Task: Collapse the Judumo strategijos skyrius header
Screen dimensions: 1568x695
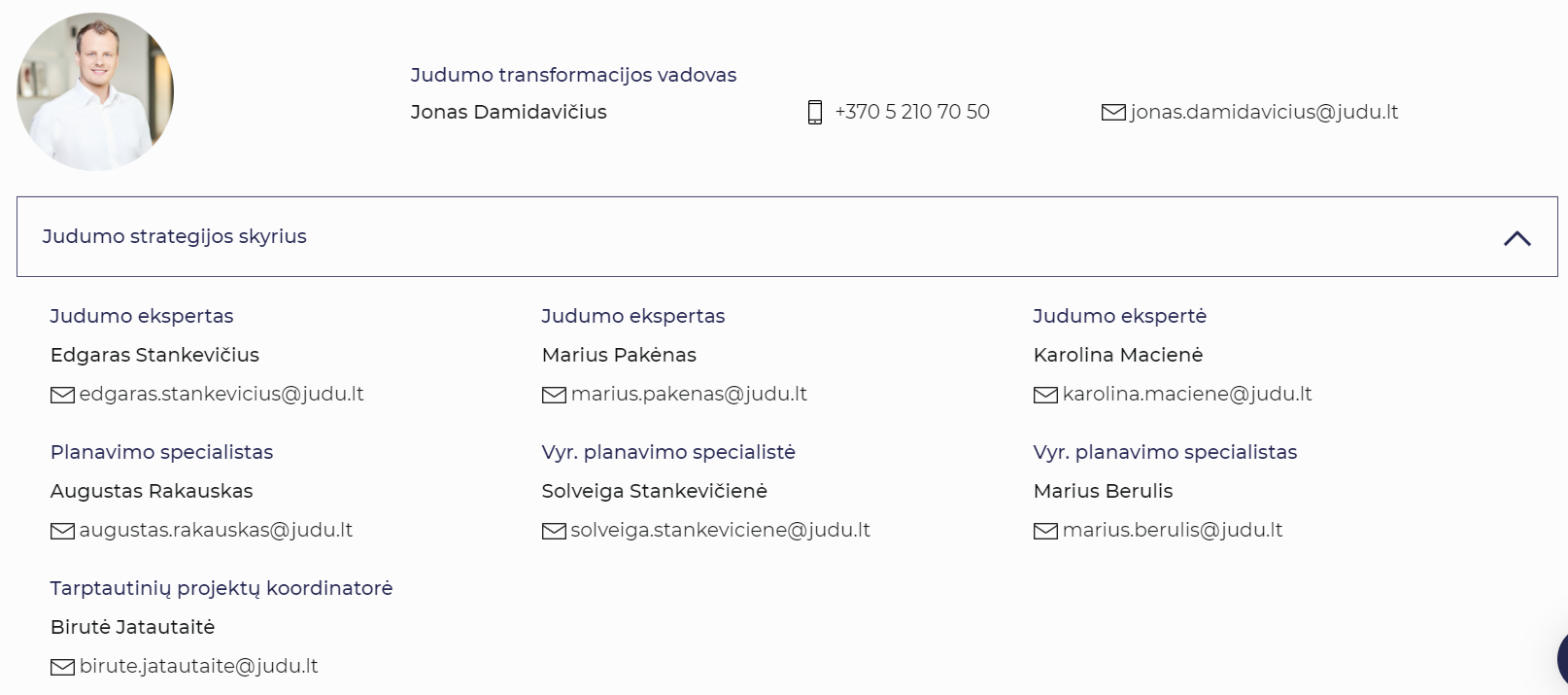Action: (175, 236)
